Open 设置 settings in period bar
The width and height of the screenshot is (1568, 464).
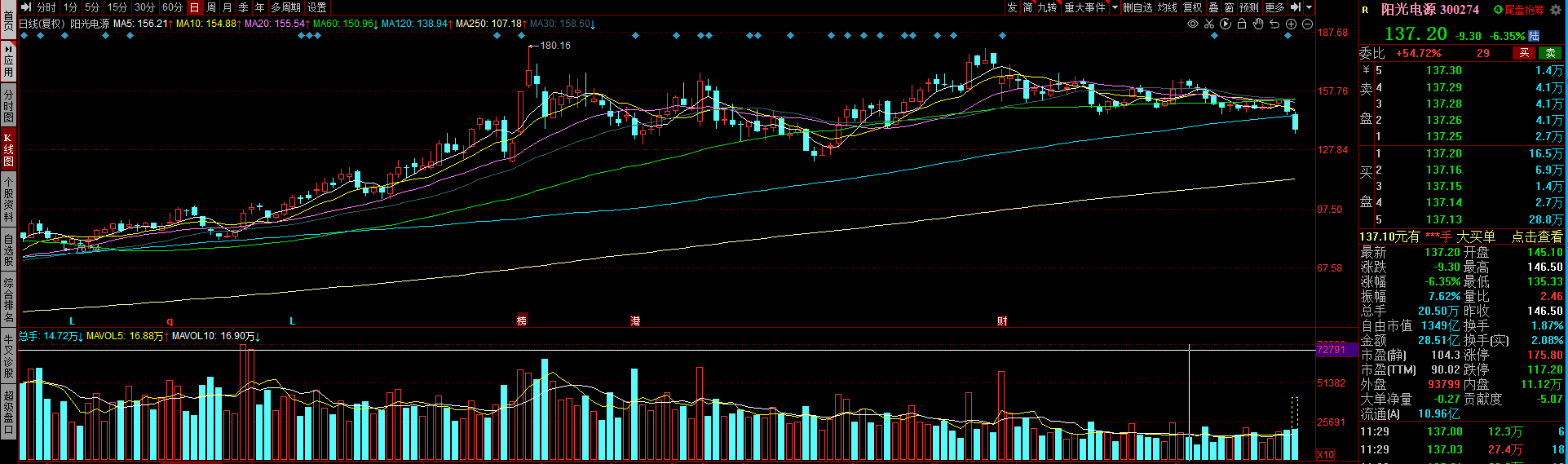(x=317, y=7)
